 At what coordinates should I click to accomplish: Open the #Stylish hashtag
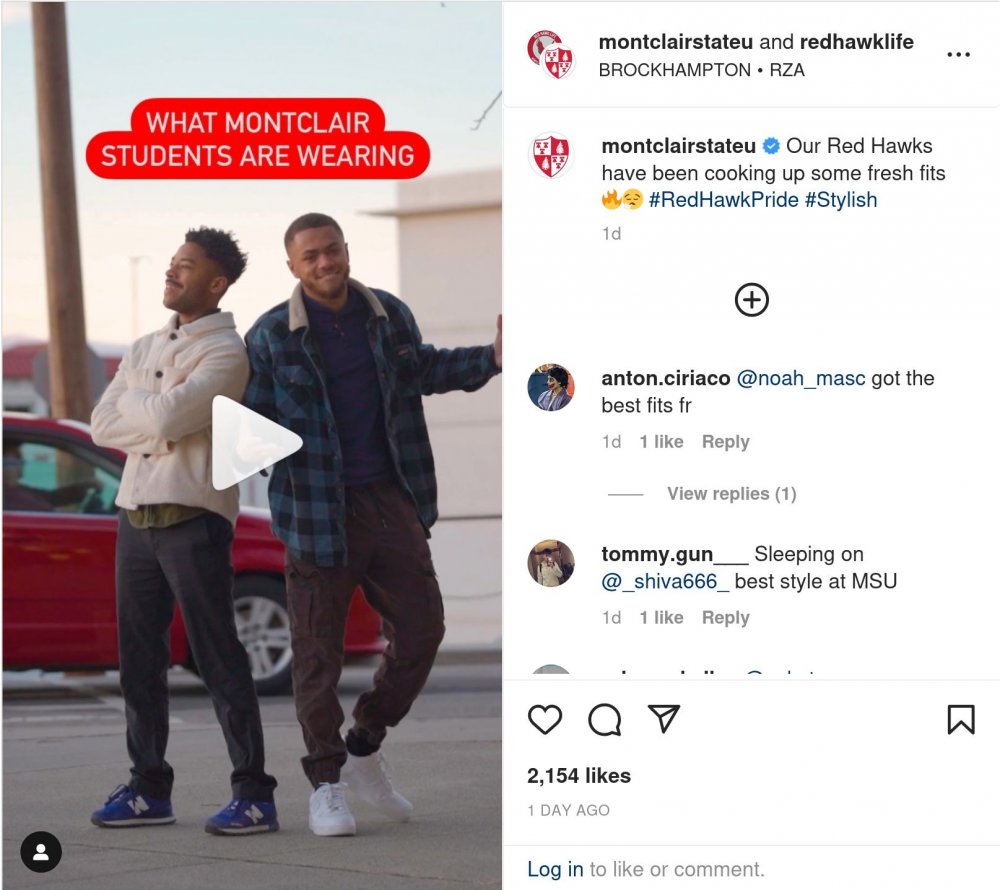pyautogui.click(x=841, y=200)
